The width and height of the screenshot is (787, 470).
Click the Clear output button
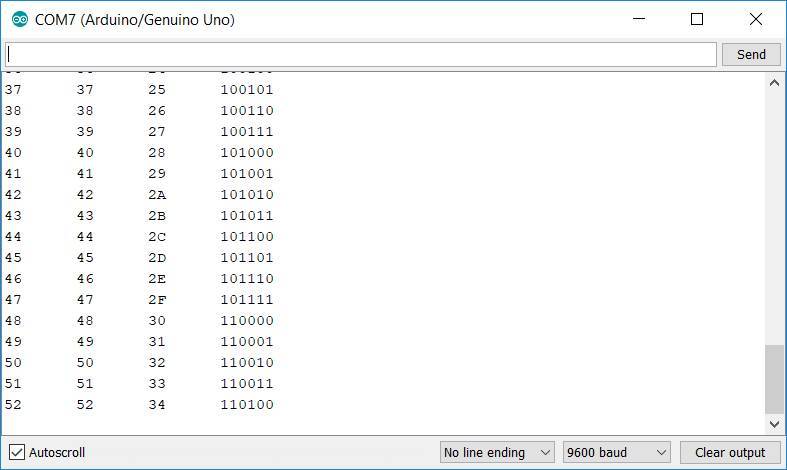tap(730, 452)
